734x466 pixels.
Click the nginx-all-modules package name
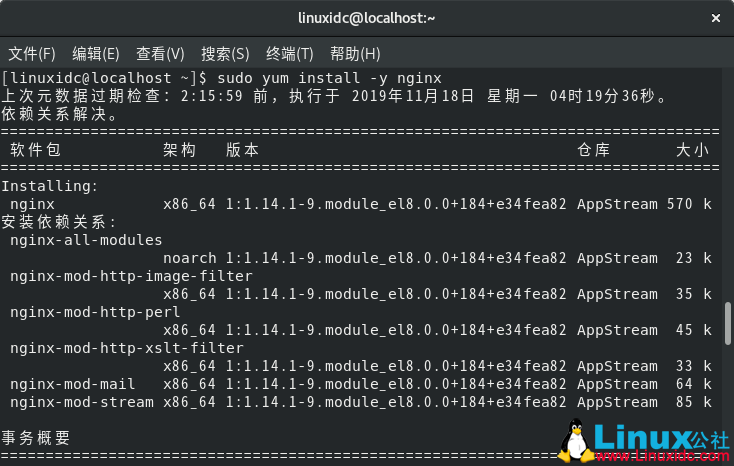pyautogui.click(x=86, y=240)
